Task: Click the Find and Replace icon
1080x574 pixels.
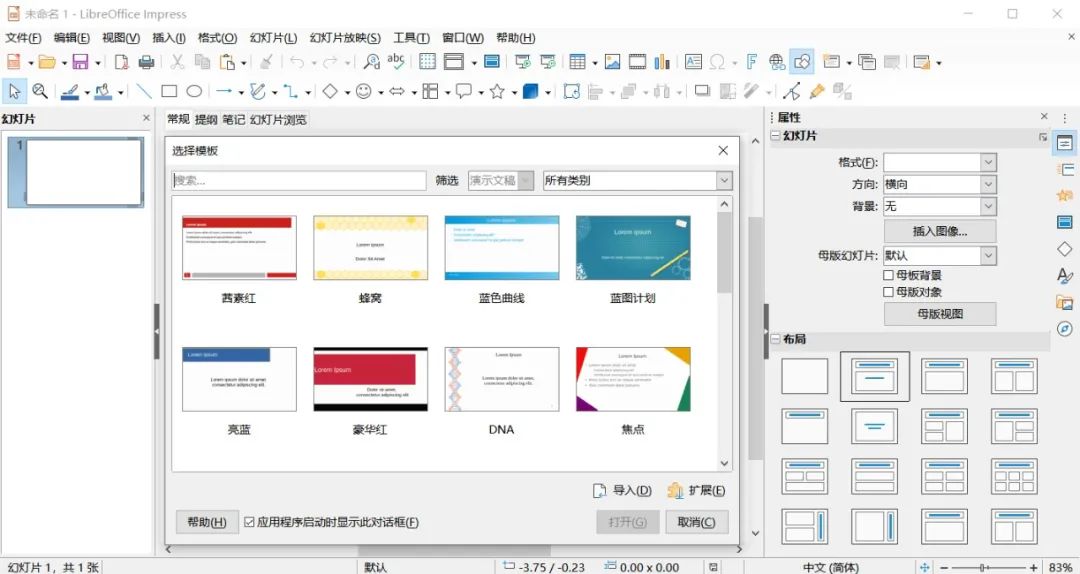Action: [x=371, y=62]
